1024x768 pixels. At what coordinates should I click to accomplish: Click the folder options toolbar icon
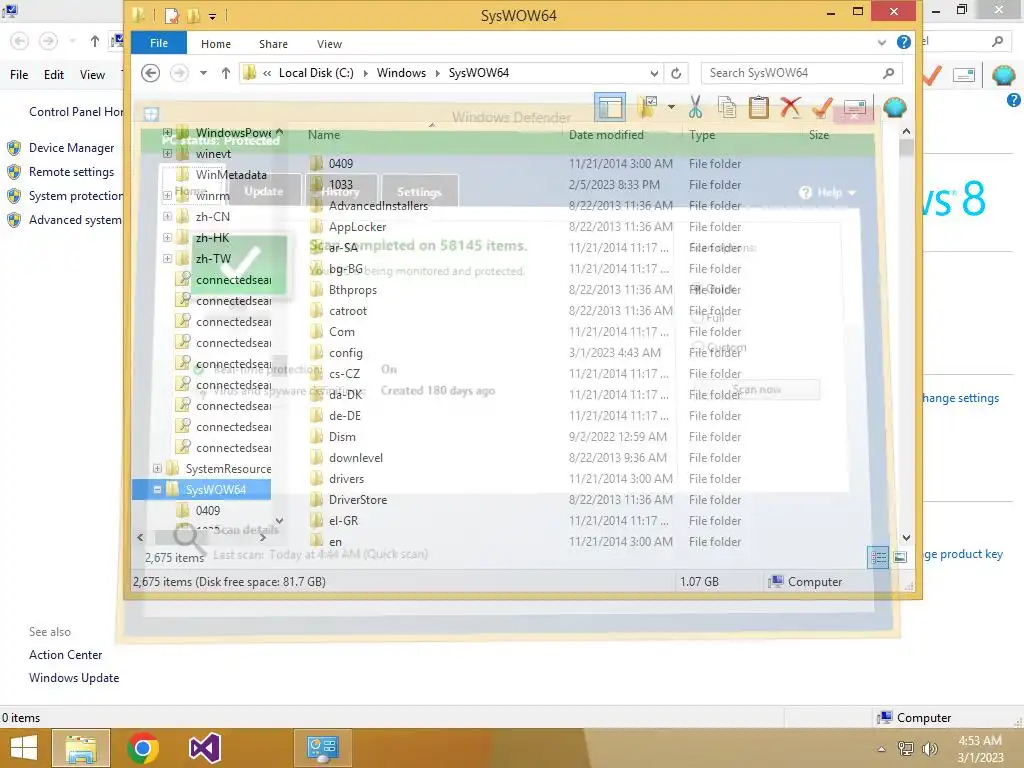click(648, 107)
